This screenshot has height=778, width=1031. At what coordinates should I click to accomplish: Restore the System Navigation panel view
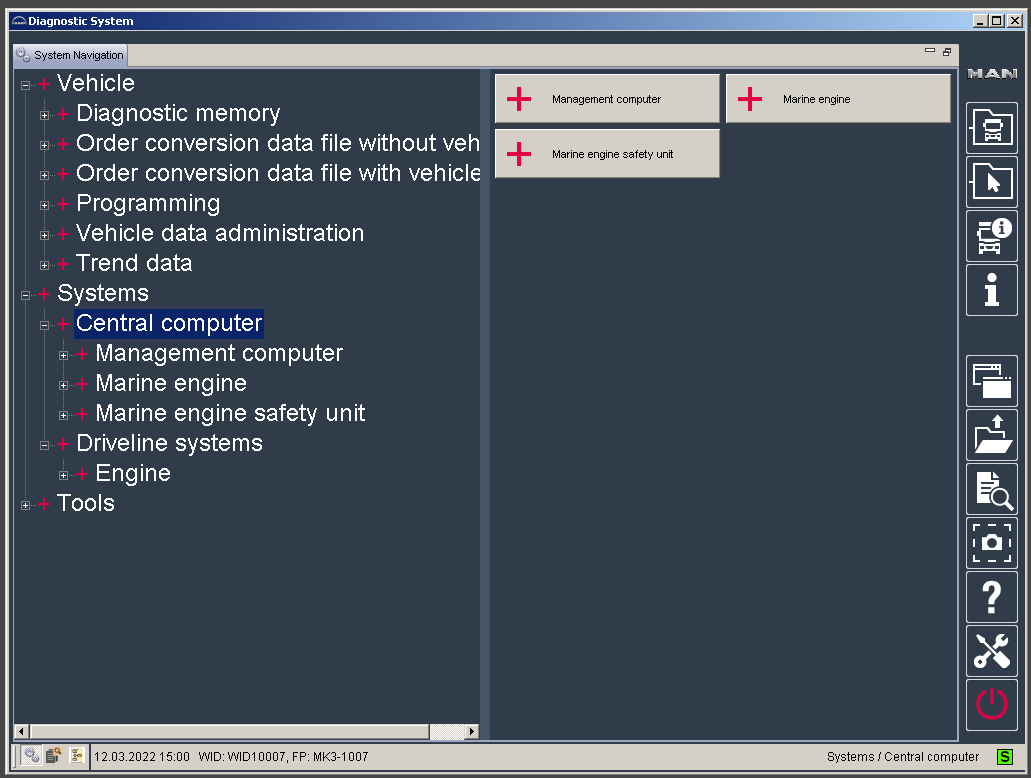click(x=947, y=51)
